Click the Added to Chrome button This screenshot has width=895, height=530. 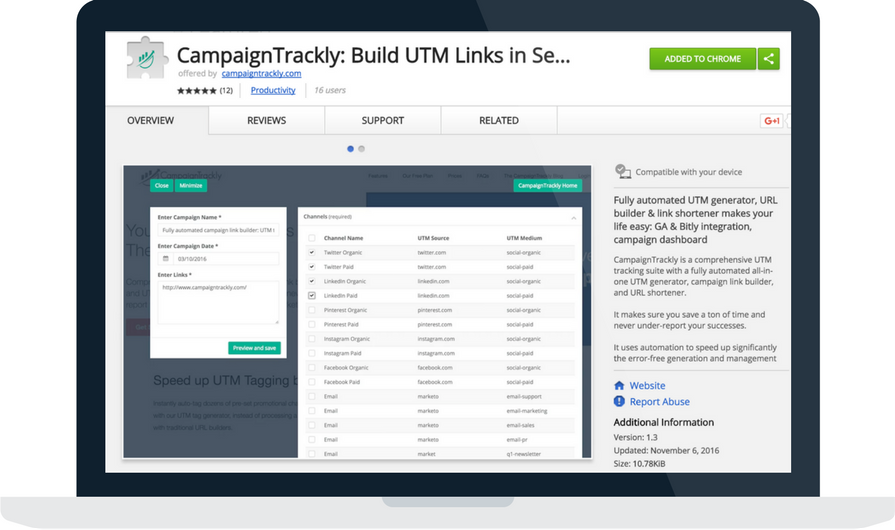pyautogui.click(x=703, y=59)
